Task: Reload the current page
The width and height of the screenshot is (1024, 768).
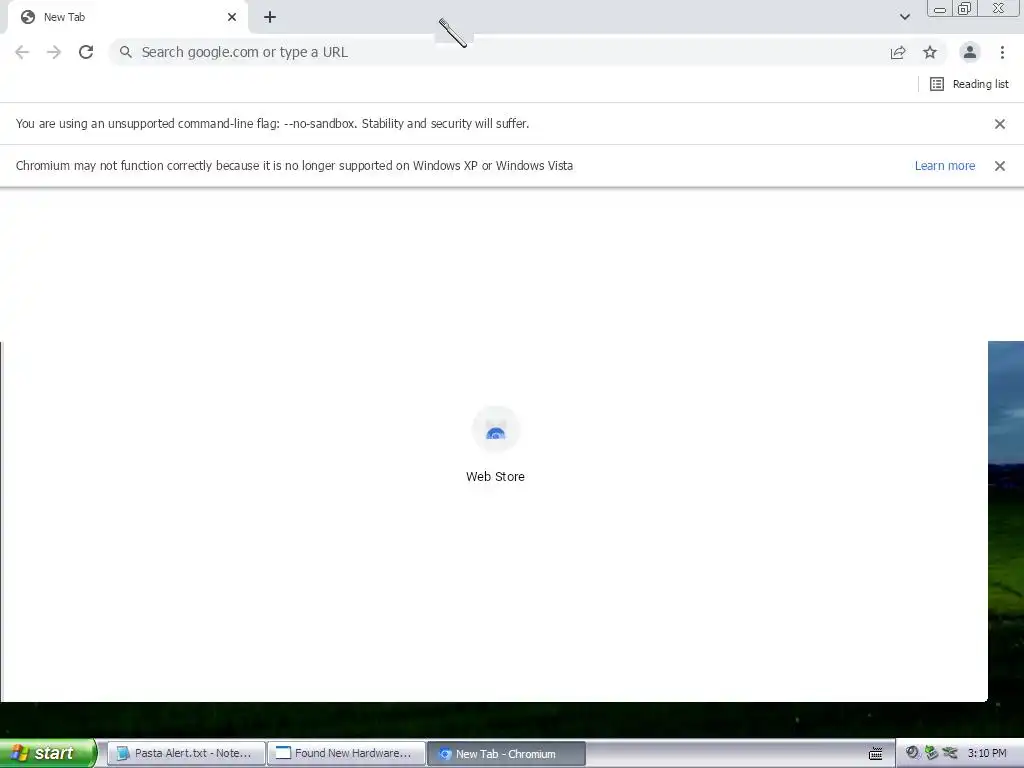Action: coord(86,52)
